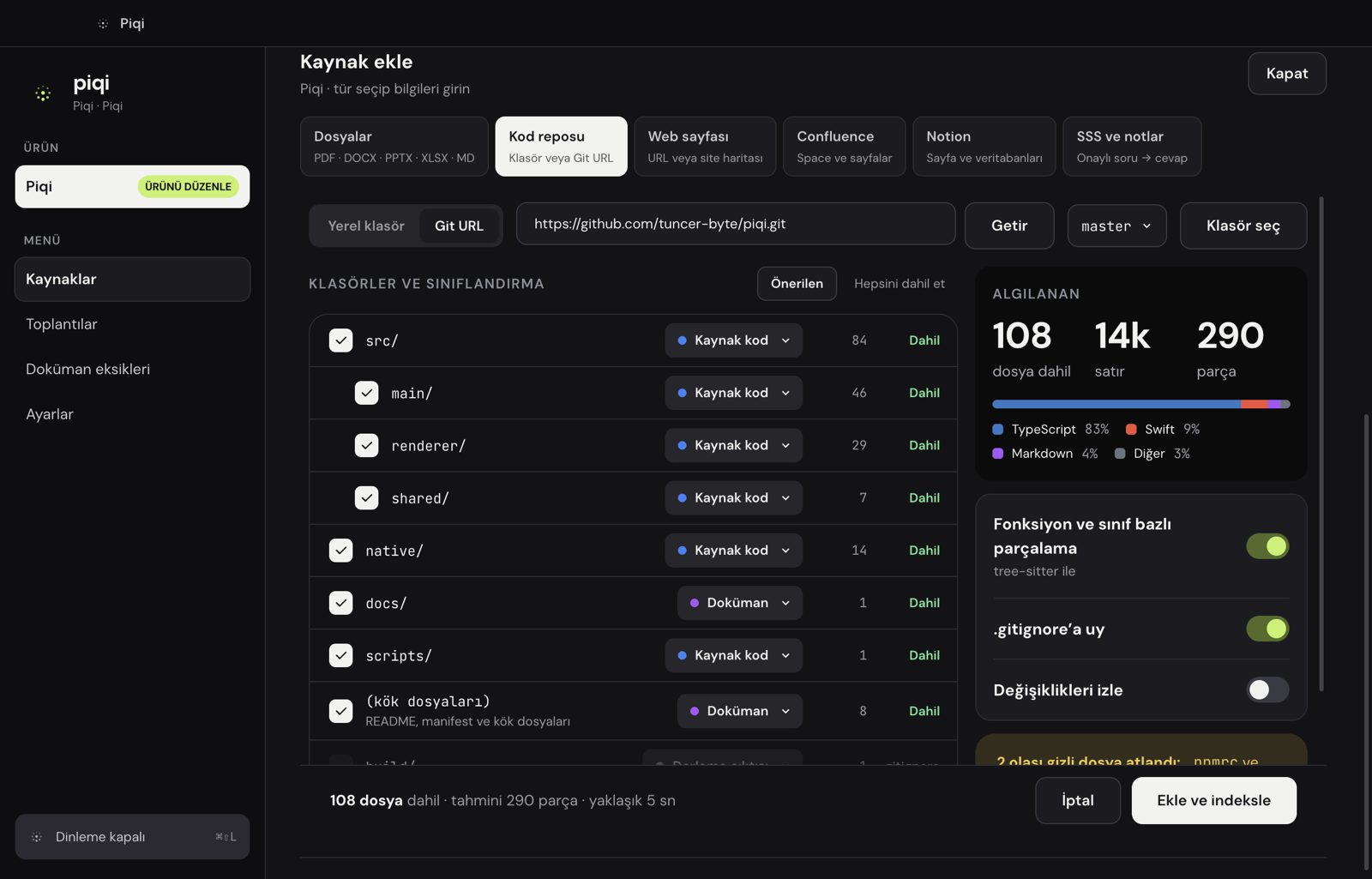1372x879 pixels.
Task: Click the Dinleme kapalı status icon
Action: click(37, 837)
